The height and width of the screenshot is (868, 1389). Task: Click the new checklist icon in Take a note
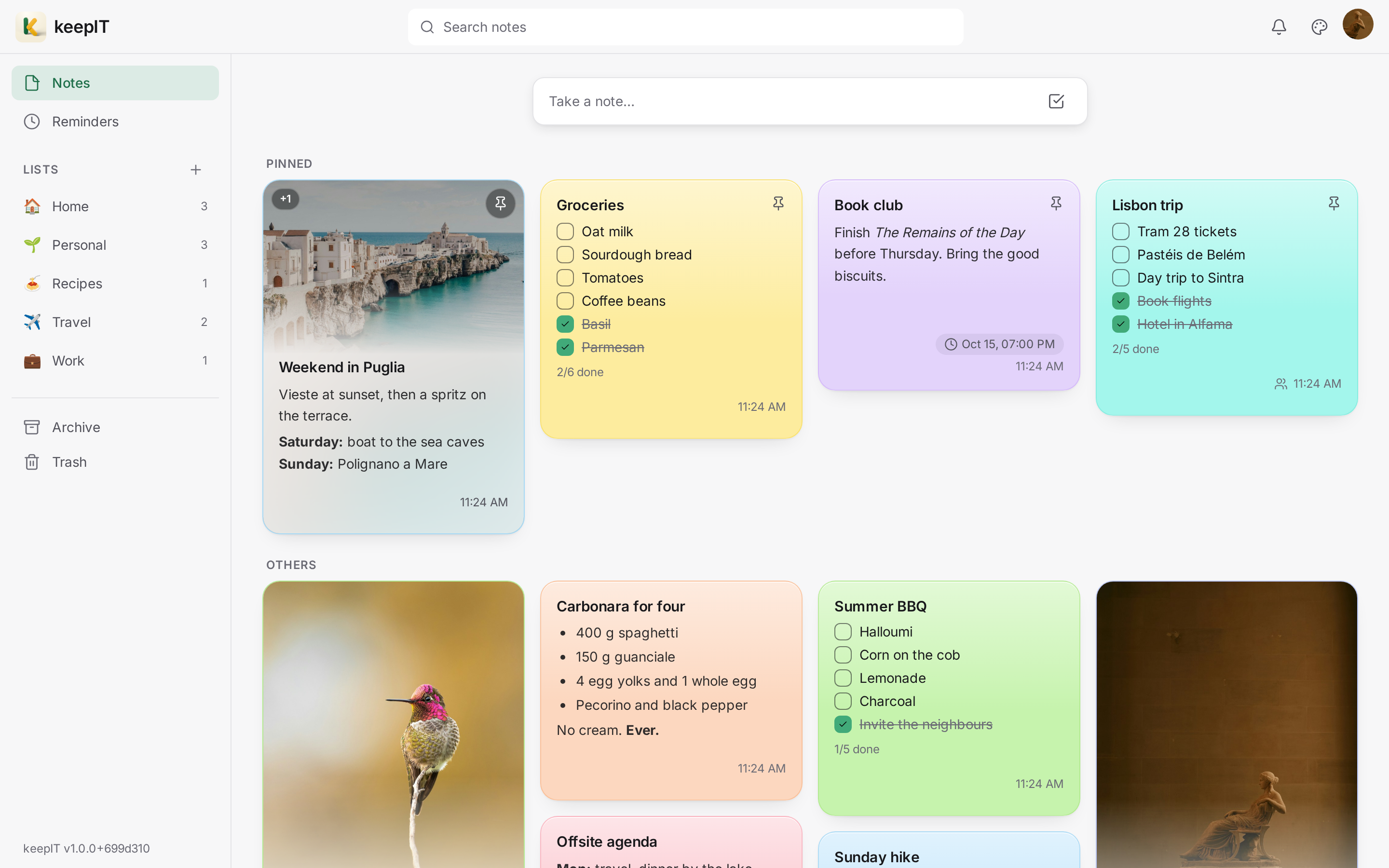tap(1056, 101)
